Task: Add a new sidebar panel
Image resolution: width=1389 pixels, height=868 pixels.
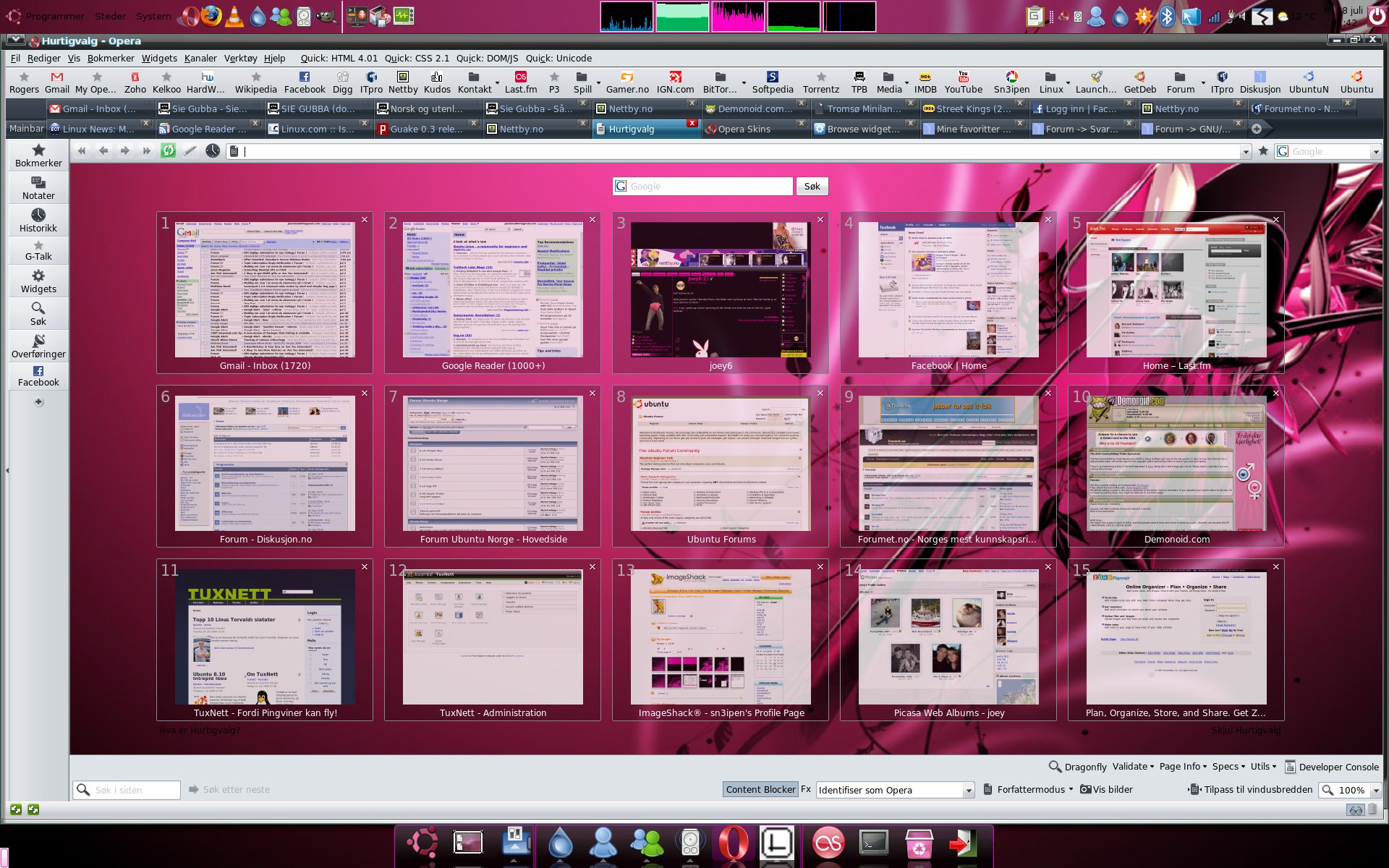Action: click(x=39, y=401)
